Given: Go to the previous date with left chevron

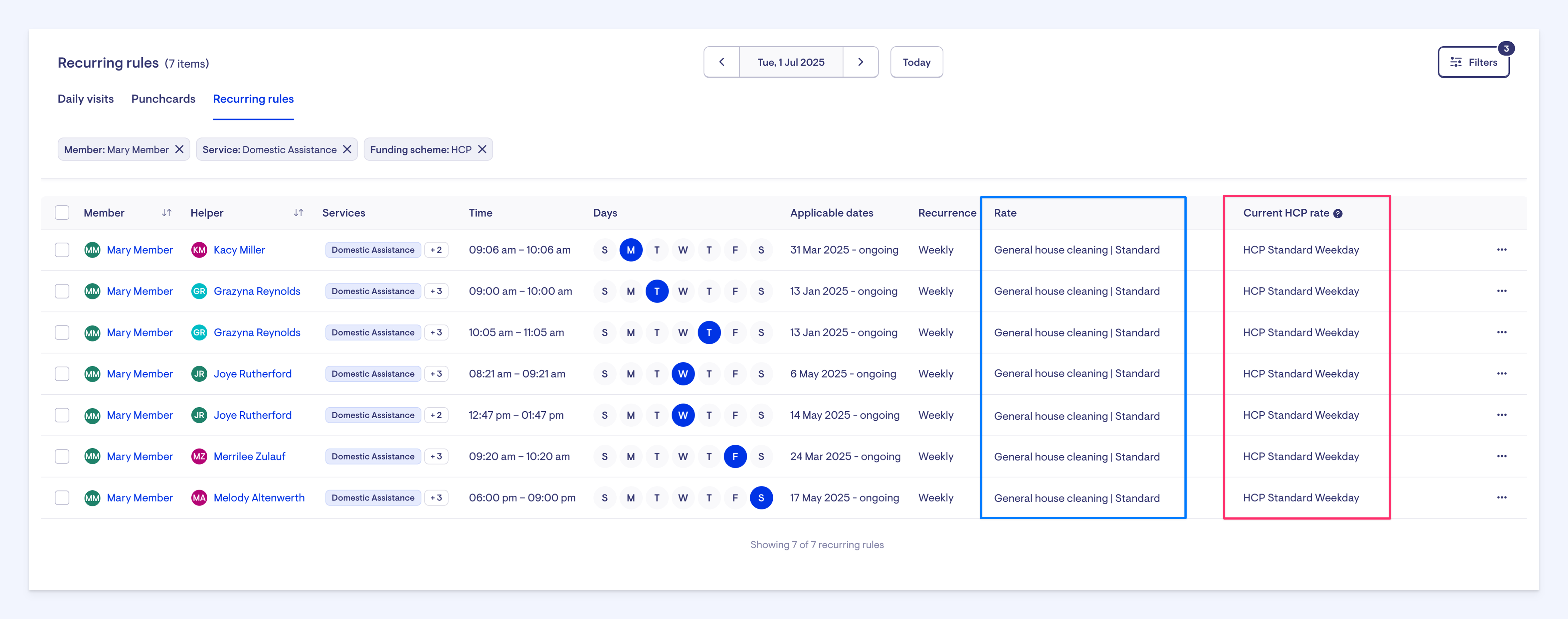Looking at the screenshot, I should [721, 62].
